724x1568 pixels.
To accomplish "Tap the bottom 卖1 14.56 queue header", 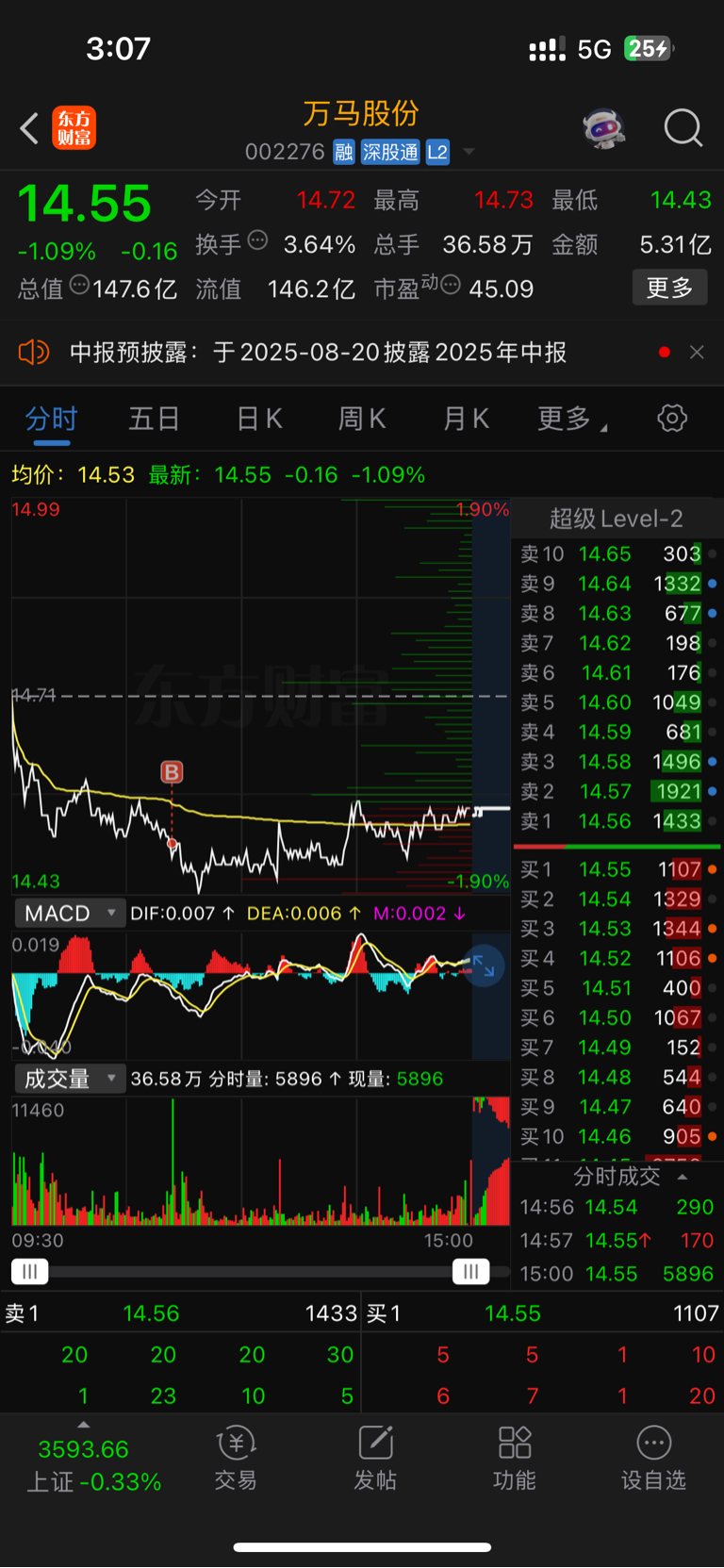I will click(x=180, y=1313).
